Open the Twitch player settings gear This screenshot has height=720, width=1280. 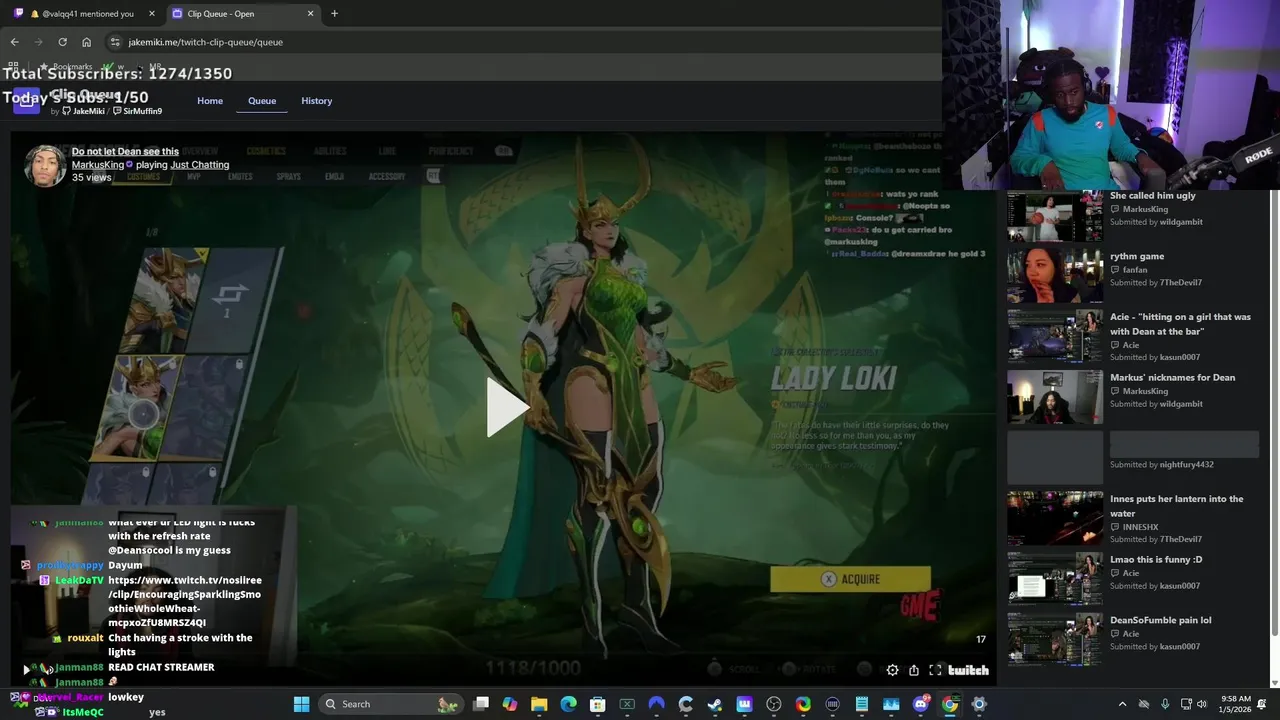click(x=892, y=670)
